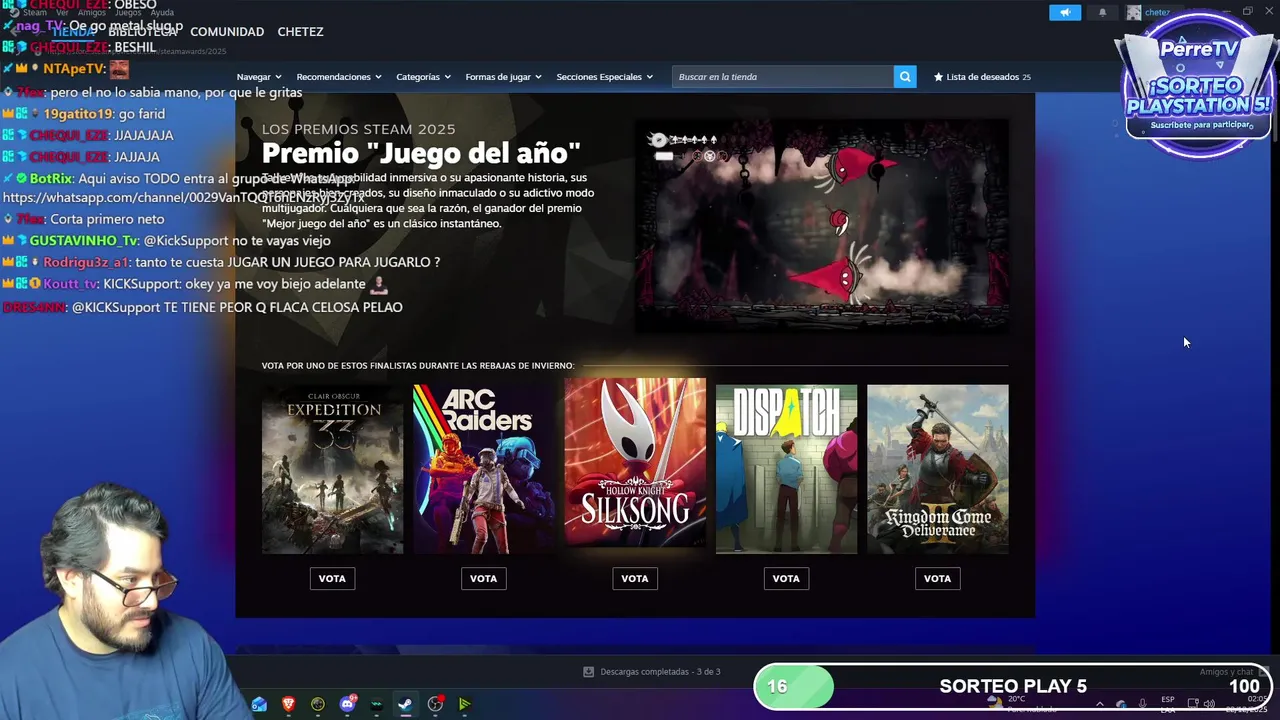Switch to Steam in the taskbar
Viewport: 1280px width, 720px height.
point(405,704)
